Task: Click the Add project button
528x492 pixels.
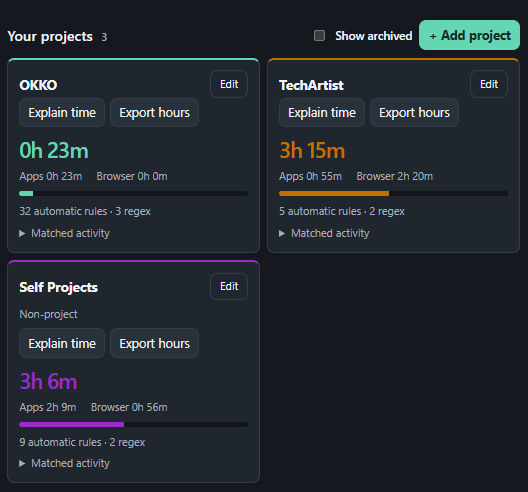Action: (469, 35)
